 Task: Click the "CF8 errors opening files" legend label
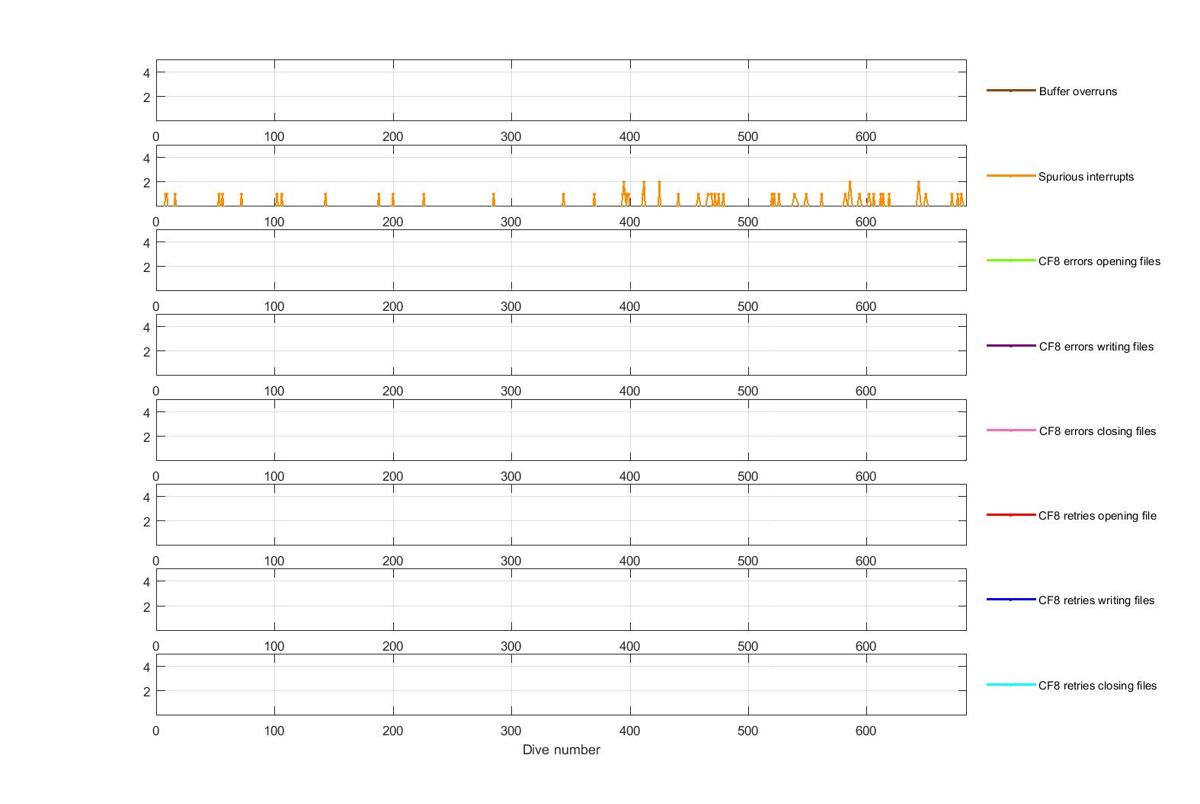tap(1100, 261)
